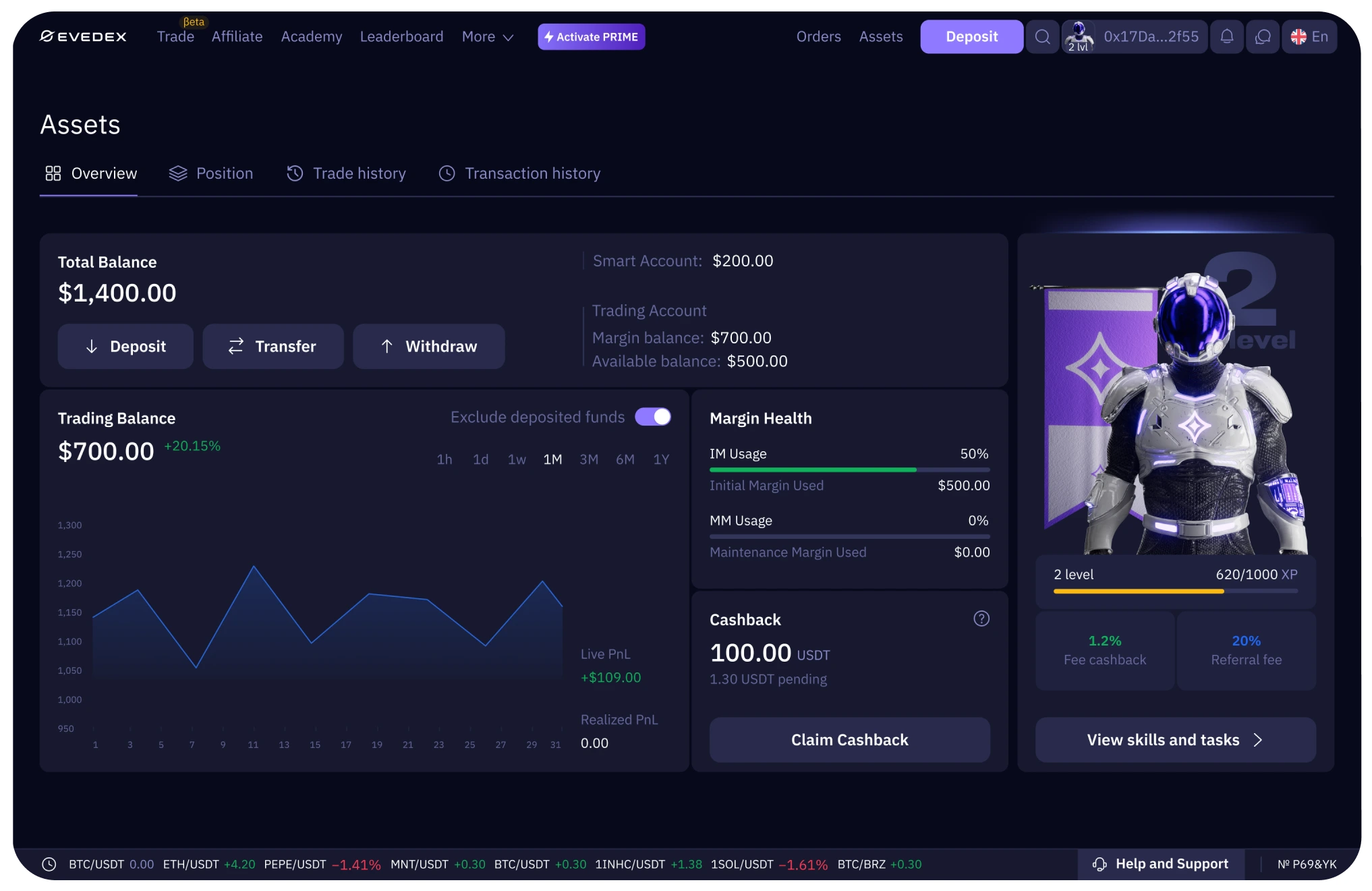Click the UK flag language icon
The image size is (1372, 891).
click(1298, 36)
